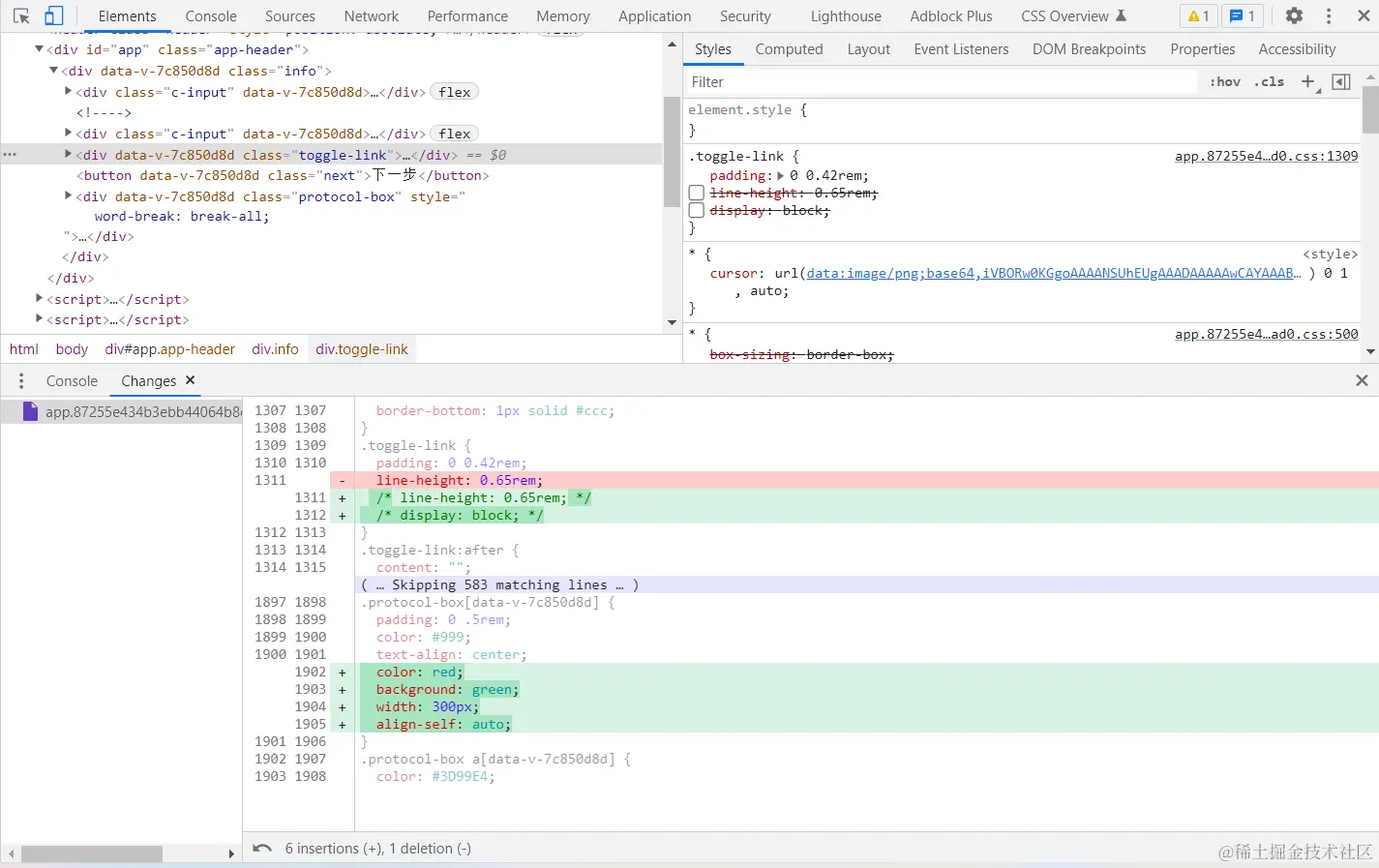
Task: Expand the protocol-box div node
Action: point(68,196)
